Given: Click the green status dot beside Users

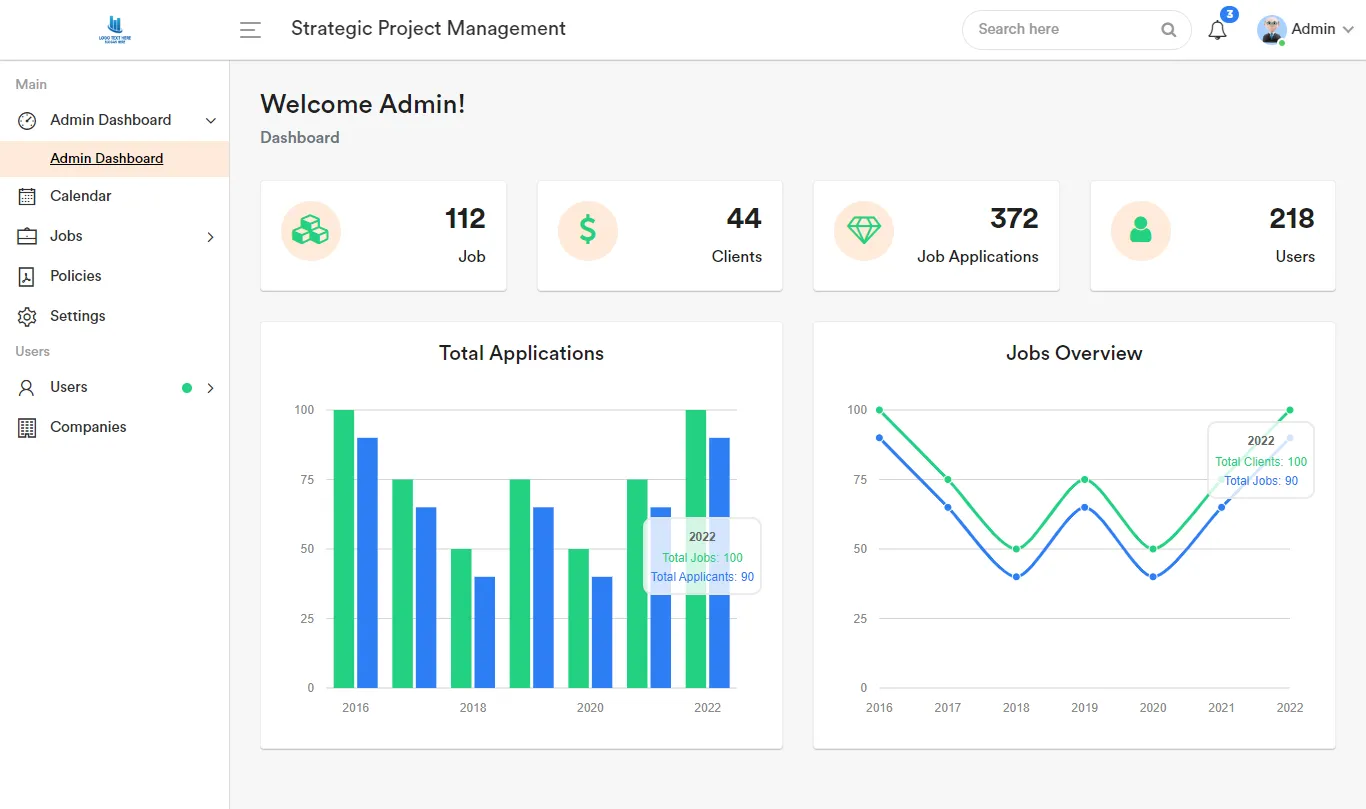Looking at the screenshot, I should 187,388.
